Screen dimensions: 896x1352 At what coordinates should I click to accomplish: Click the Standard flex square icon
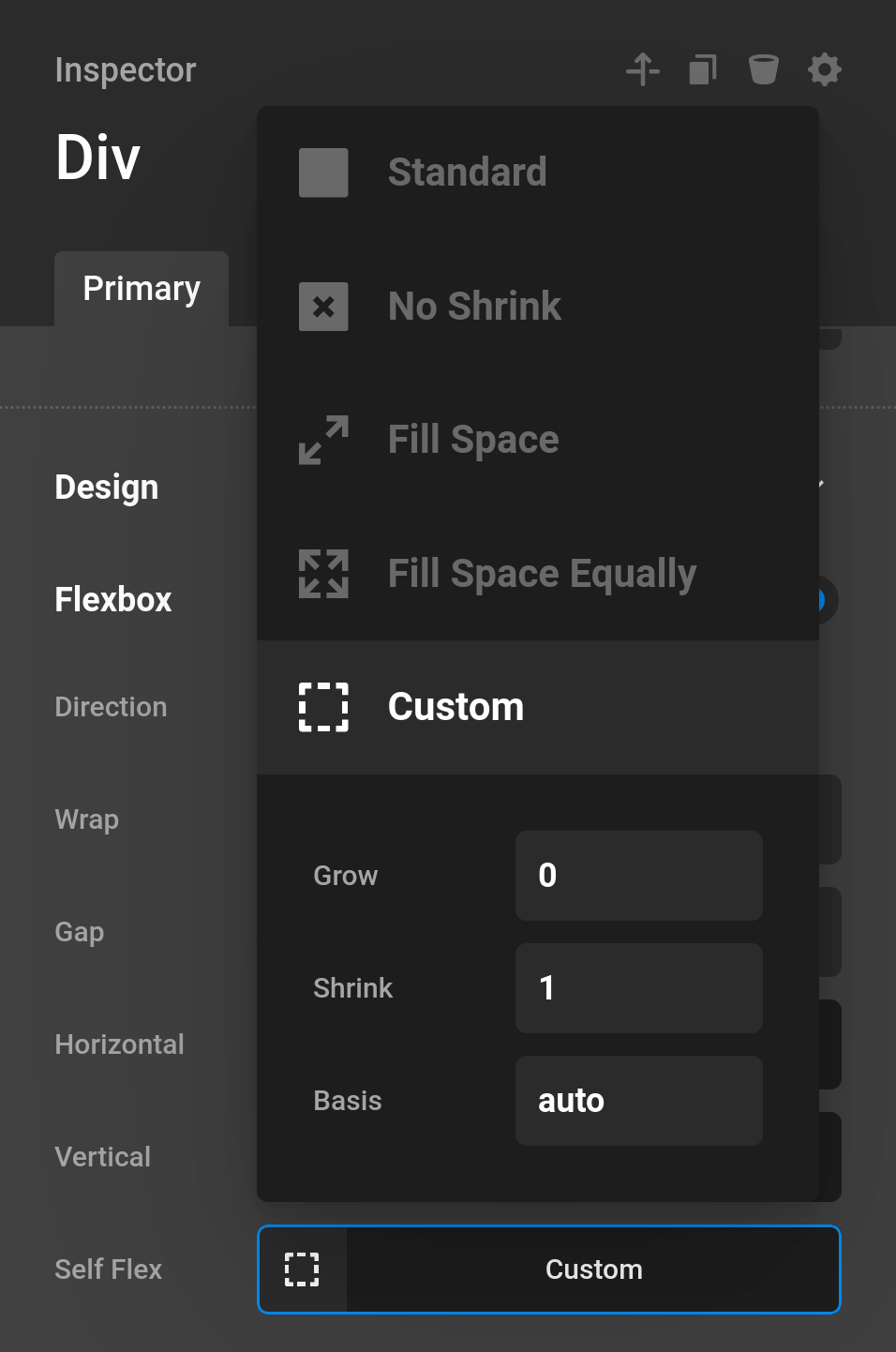[322, 173]
